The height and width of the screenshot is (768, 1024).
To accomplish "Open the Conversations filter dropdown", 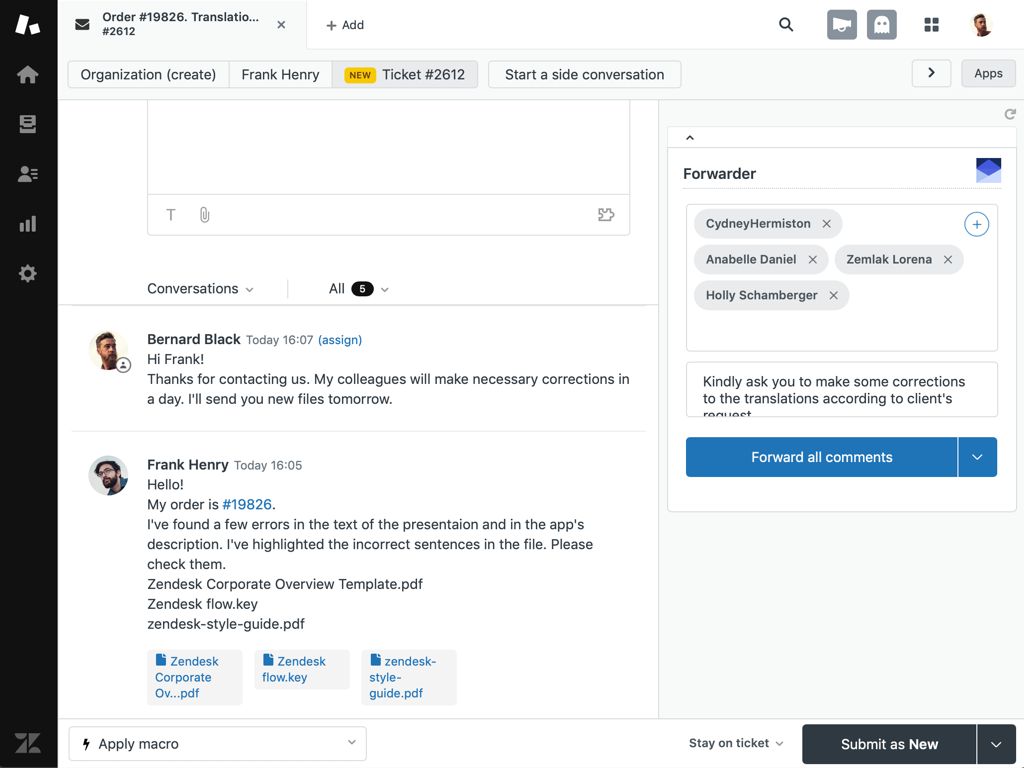I will tap(199, 288).
